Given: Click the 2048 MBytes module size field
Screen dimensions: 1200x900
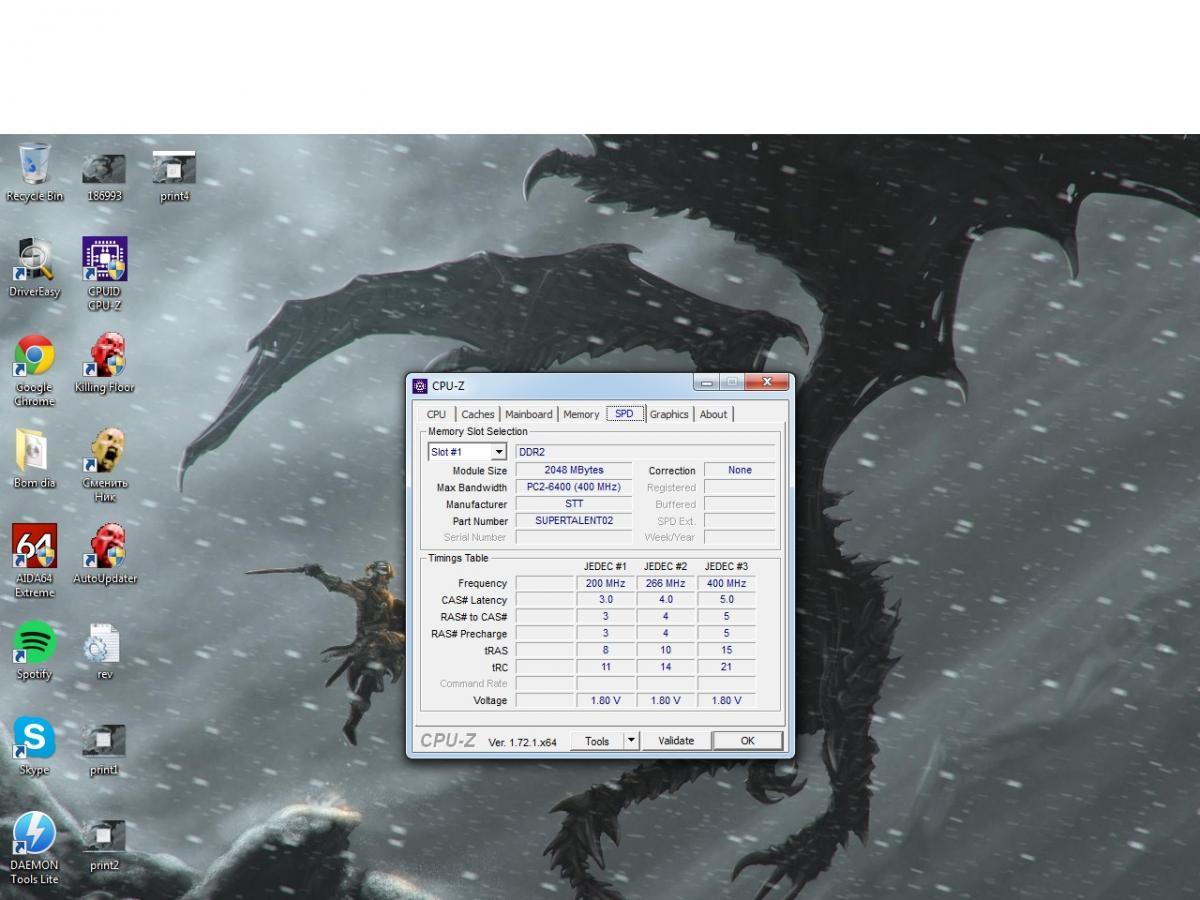Looking at the screenshot, I should point(574,470).
